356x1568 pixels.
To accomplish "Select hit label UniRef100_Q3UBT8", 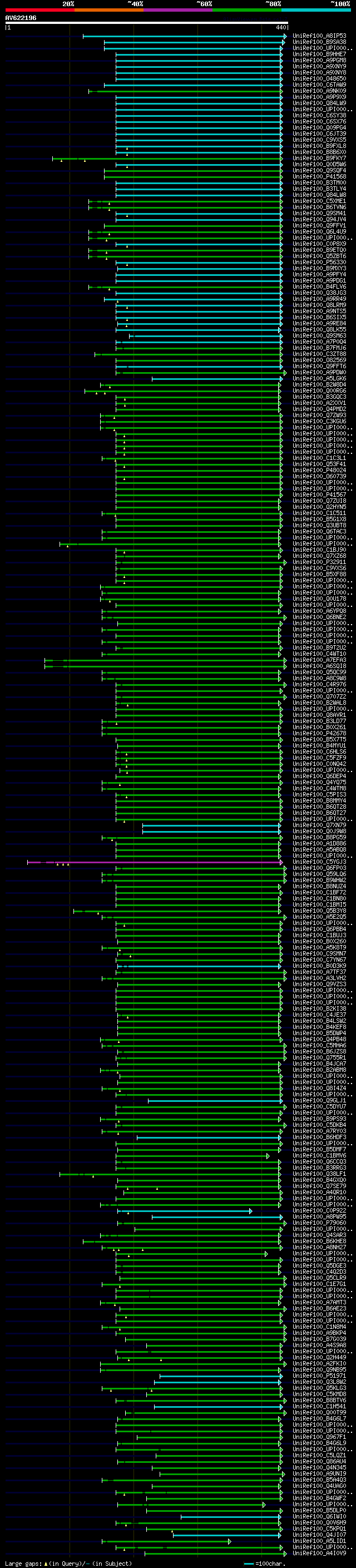I will point(319,526).
